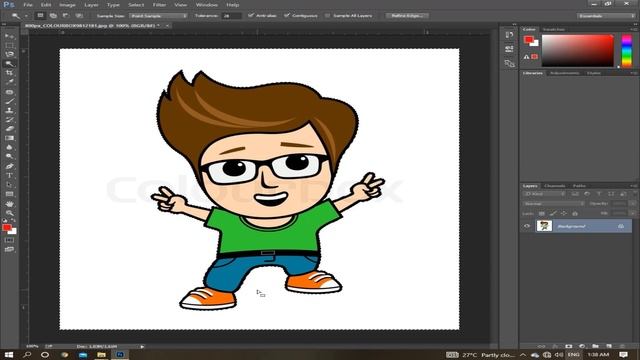
Task: Select the Healing Brush tool
Action: [x=9, y=92]
